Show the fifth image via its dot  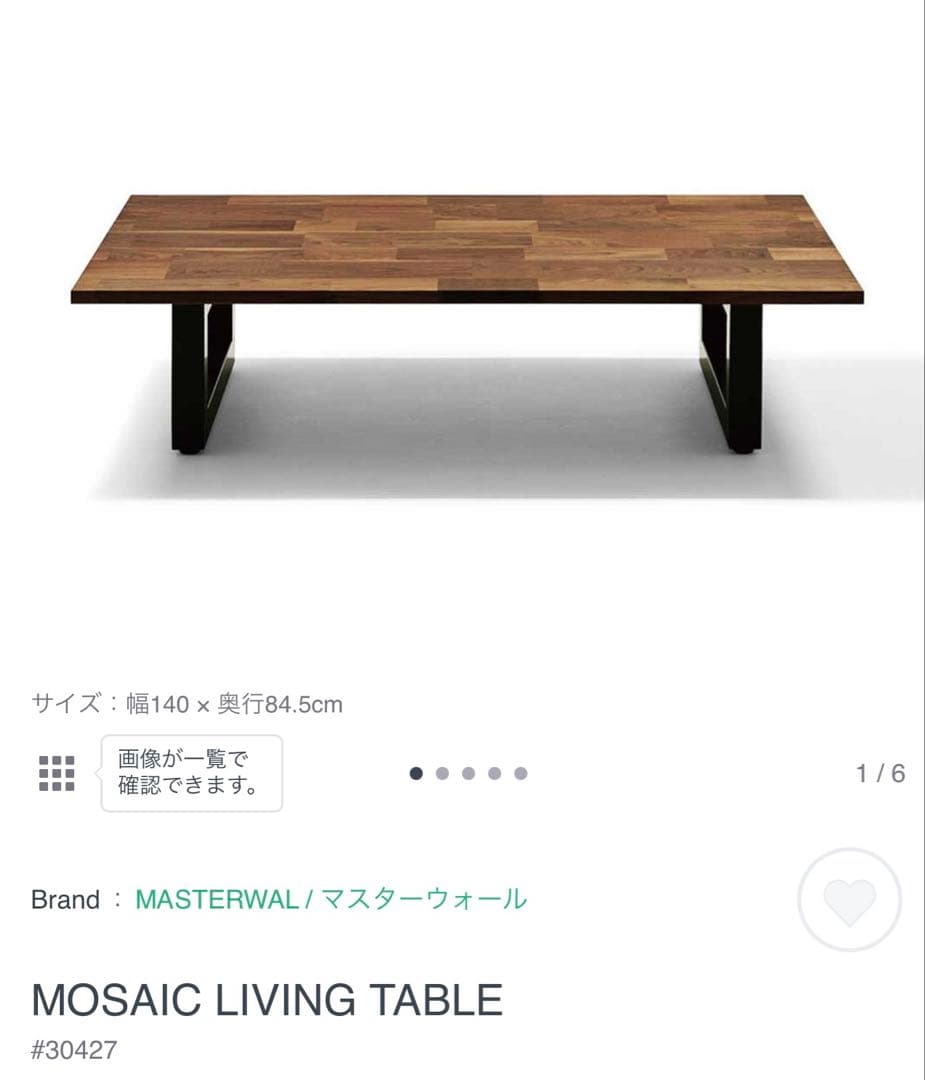[520, 773]
